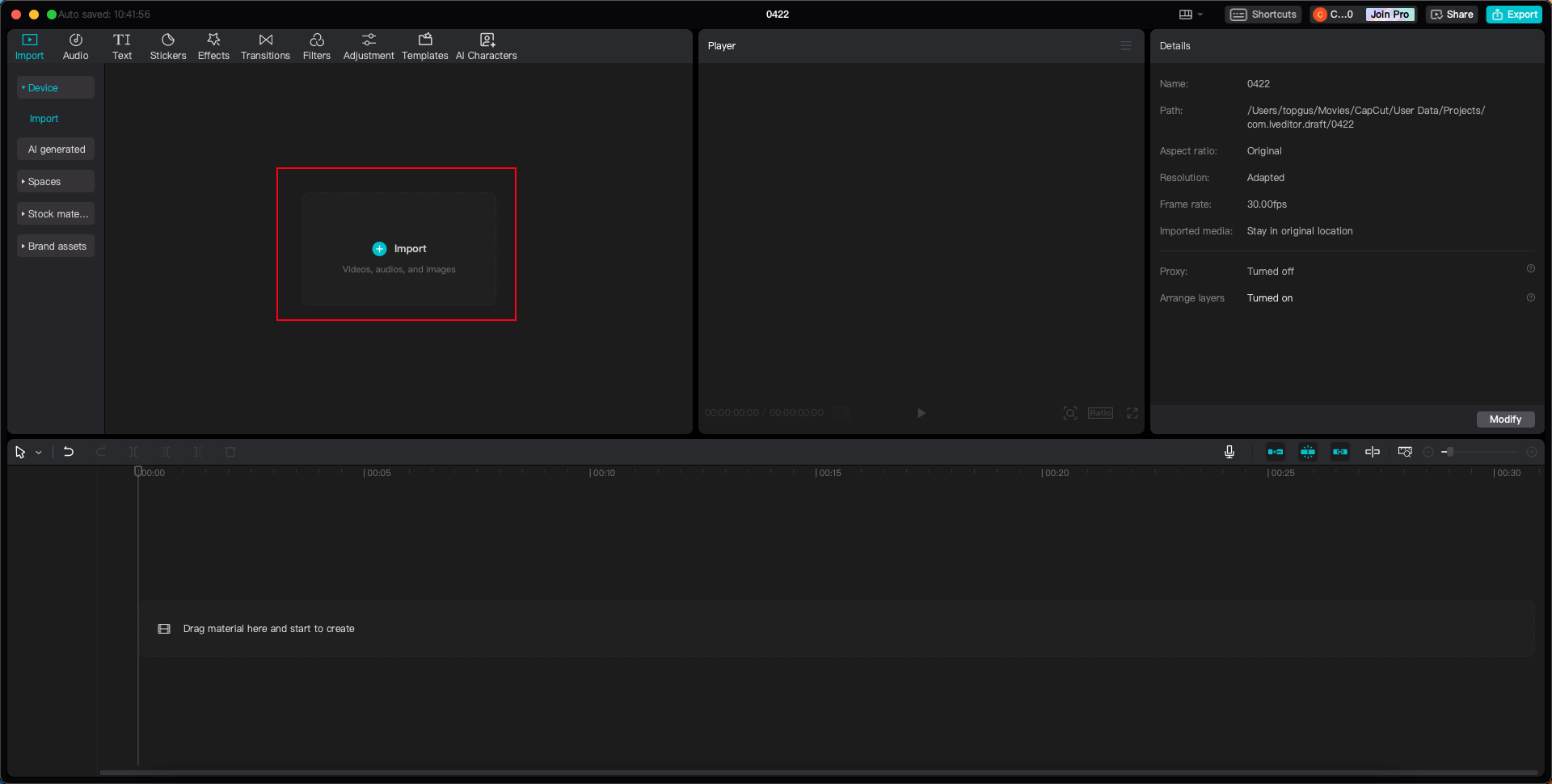Open the Text tab
1552x784 pixels.
tap(122, 46)
